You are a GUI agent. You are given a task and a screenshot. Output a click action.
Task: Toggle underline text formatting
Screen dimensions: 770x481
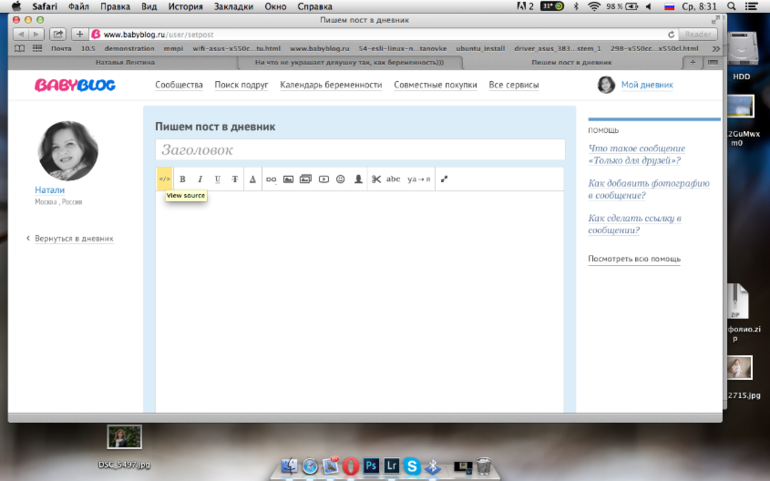[x=217, y=179]
